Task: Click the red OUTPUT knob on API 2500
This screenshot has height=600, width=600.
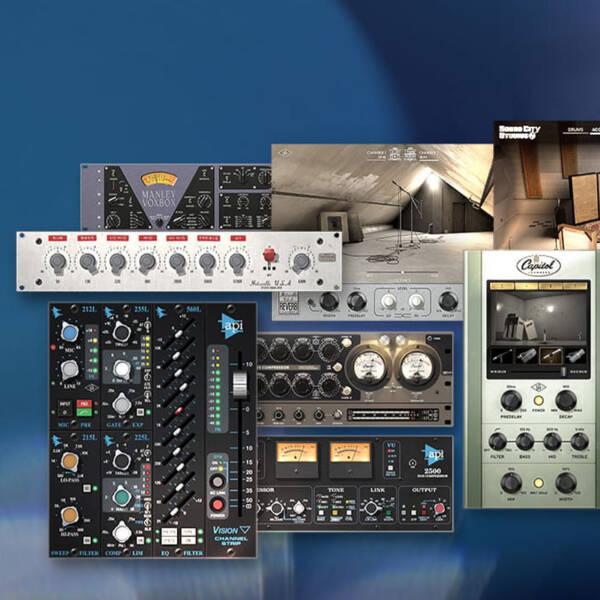Action: (x=439, y=509)
